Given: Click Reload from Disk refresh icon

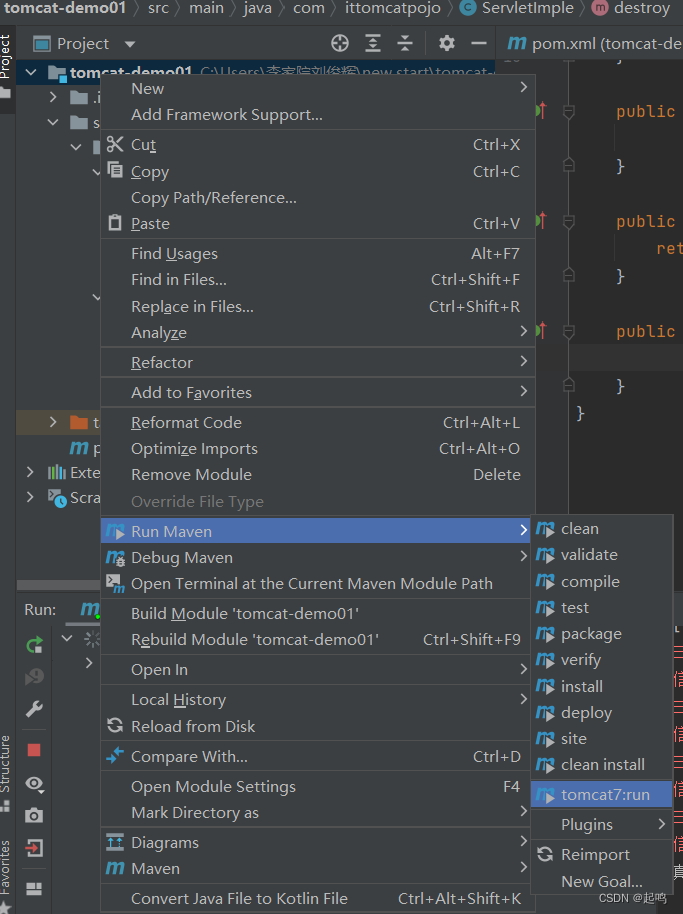Looking at the screenshot, I should pyautogui.click(x=115, y=726).
